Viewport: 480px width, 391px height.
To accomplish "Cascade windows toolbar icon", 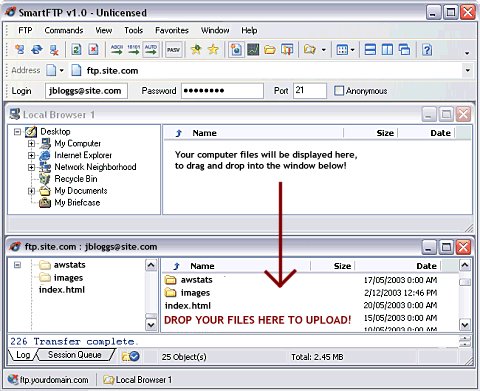I will click(404, 50).
